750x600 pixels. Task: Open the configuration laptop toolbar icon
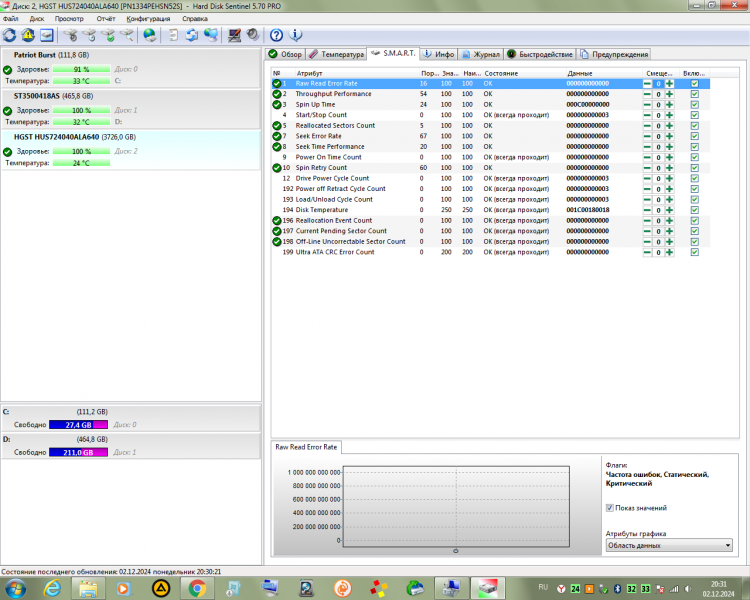tap(234, 35)
